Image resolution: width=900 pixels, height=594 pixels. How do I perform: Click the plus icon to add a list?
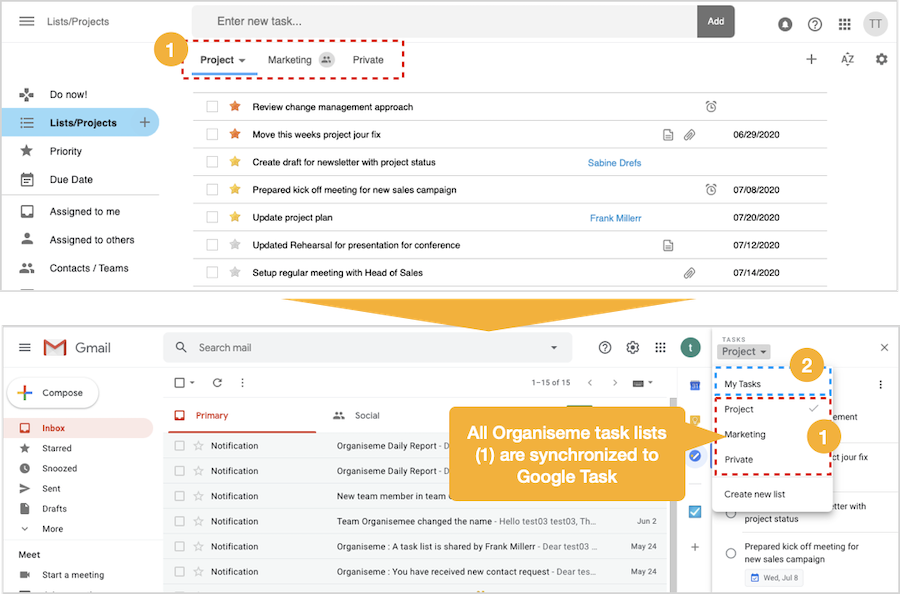[x=812, y=59]
